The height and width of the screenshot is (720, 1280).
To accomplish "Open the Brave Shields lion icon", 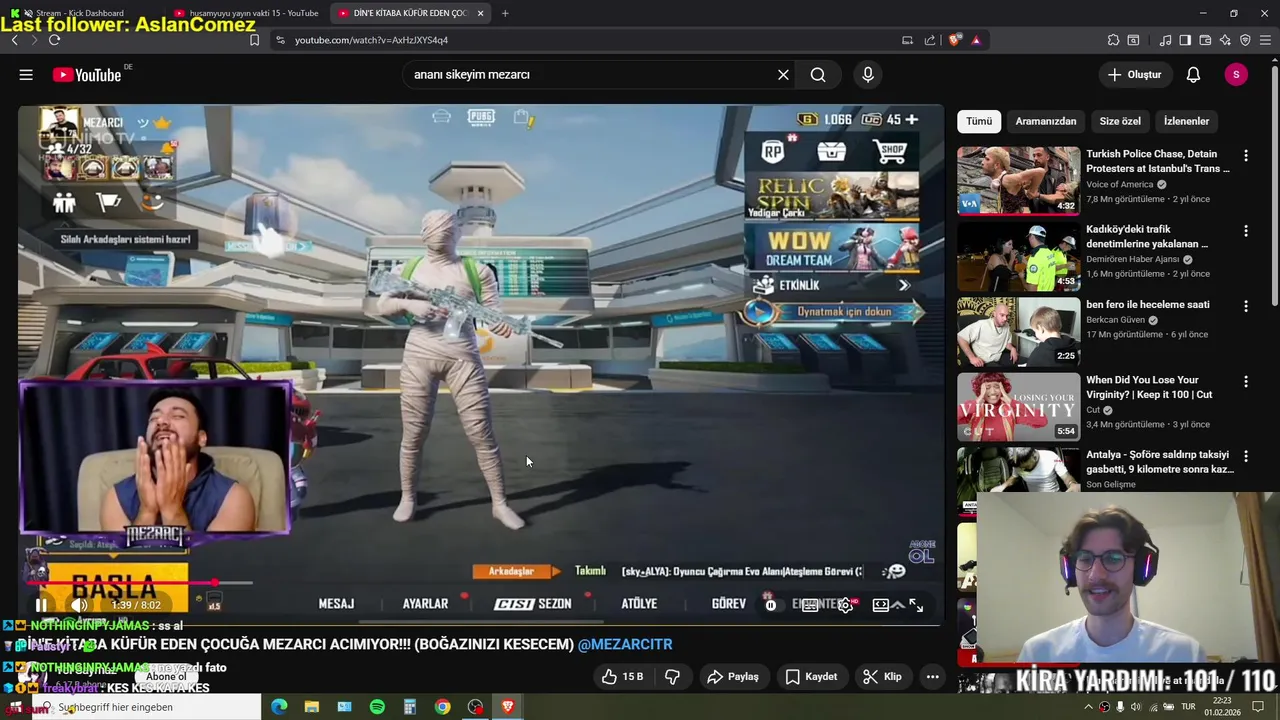I will [x=955, y=40].
